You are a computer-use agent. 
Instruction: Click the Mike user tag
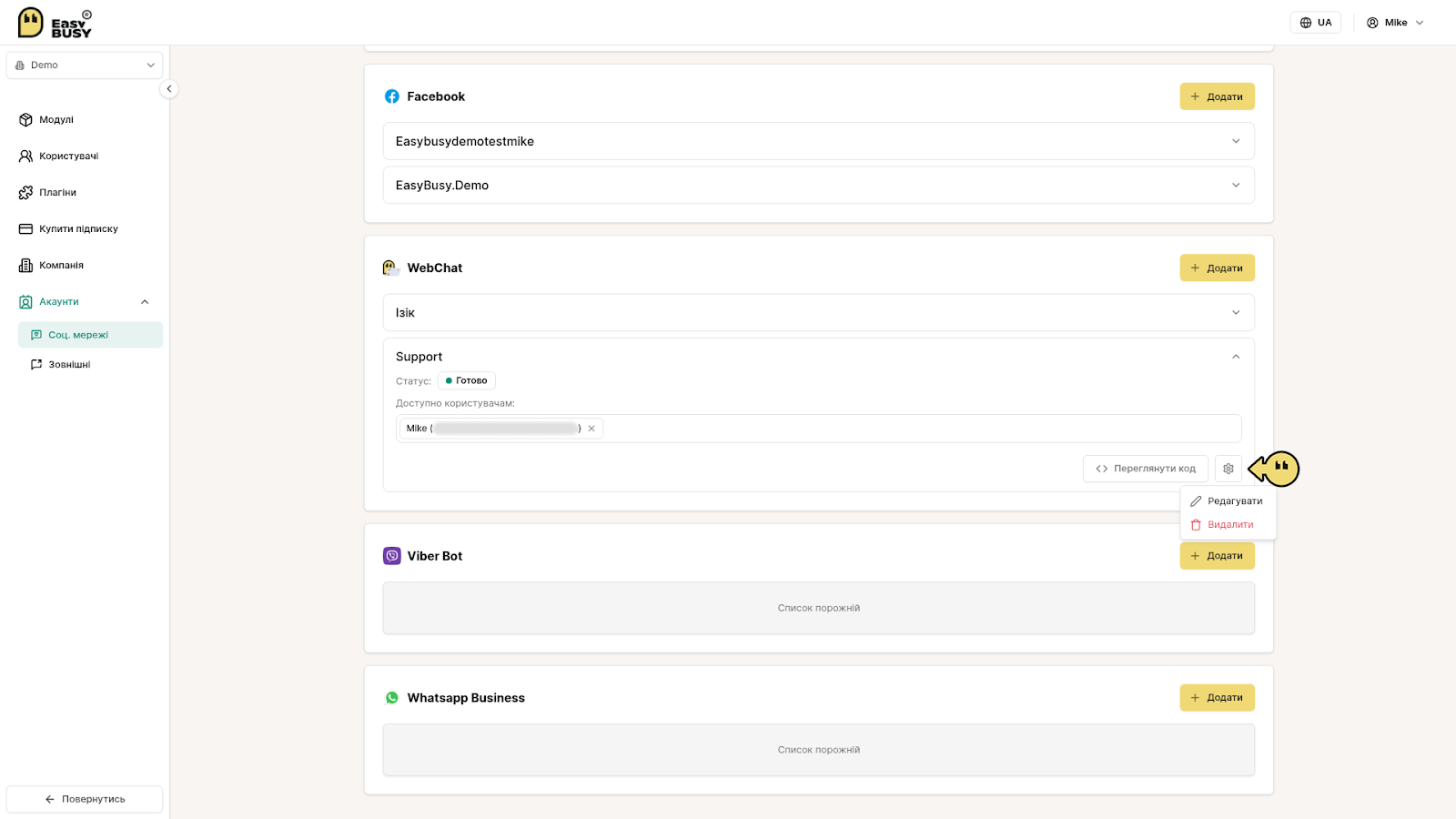pos(501,429)
